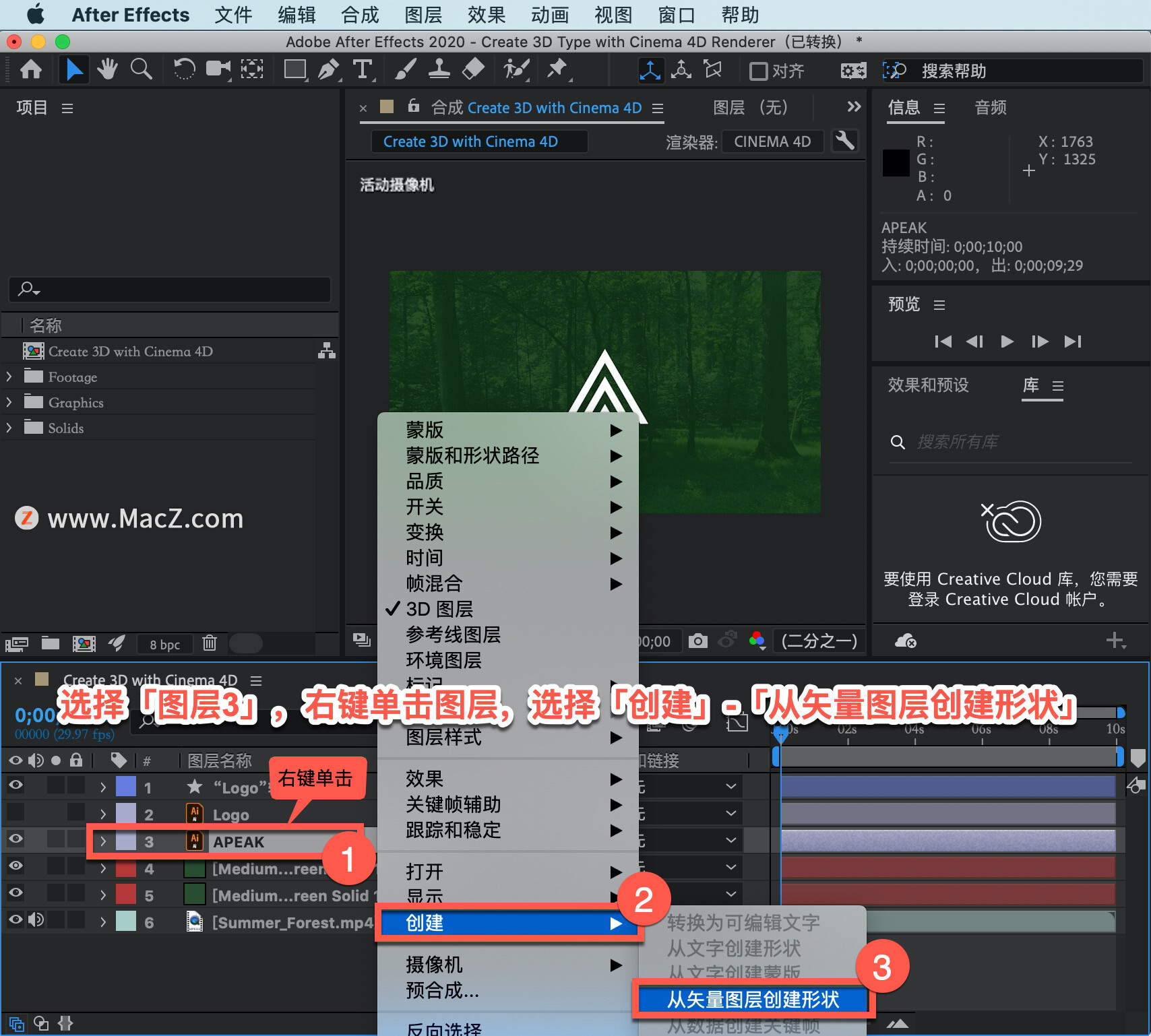Image resolution: width=1151 pixels, height=1036 pixels.
Task: Open resolution dropdown showing 二分之一
Action: (x=819, y=641)
